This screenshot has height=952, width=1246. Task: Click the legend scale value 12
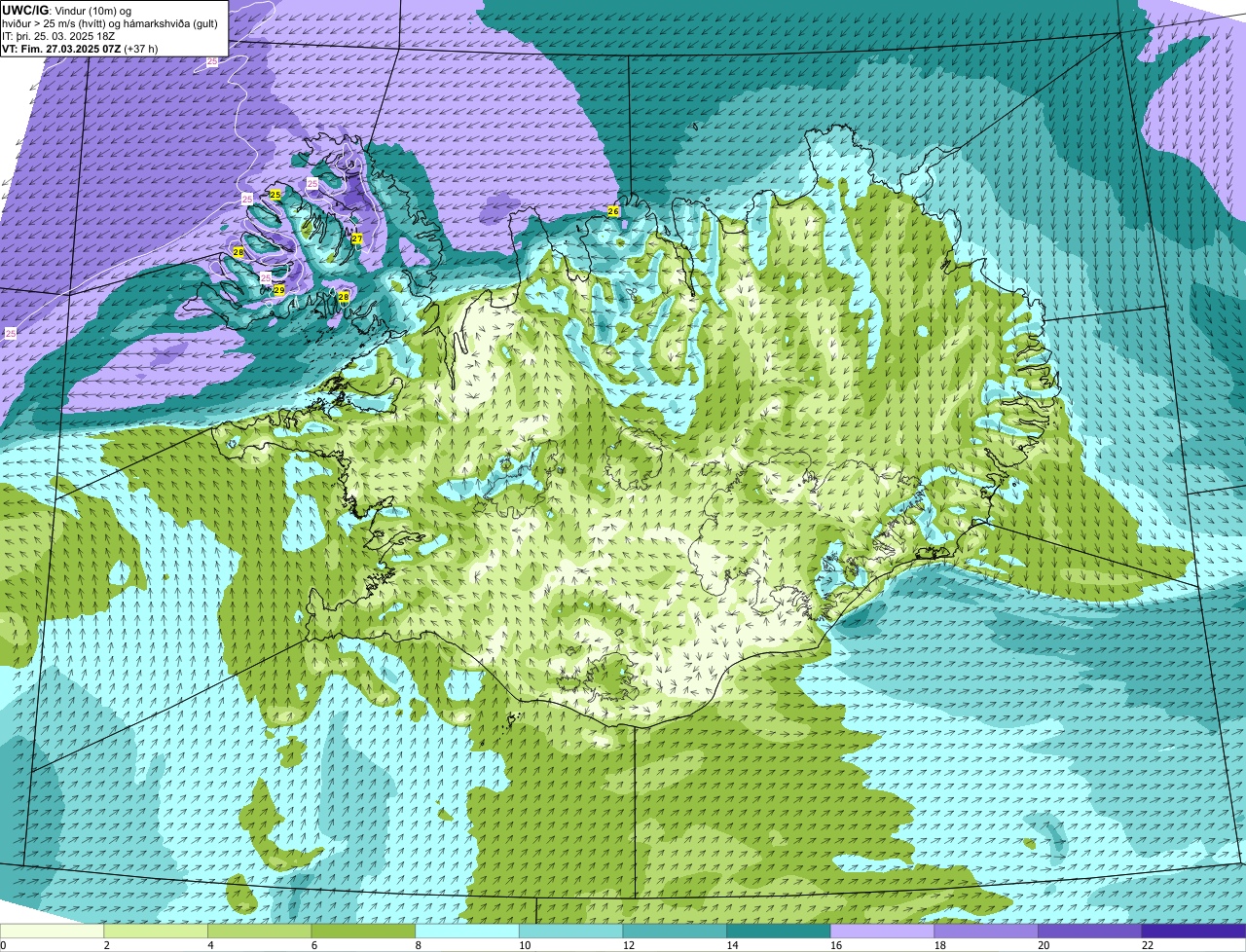point(629,945)
